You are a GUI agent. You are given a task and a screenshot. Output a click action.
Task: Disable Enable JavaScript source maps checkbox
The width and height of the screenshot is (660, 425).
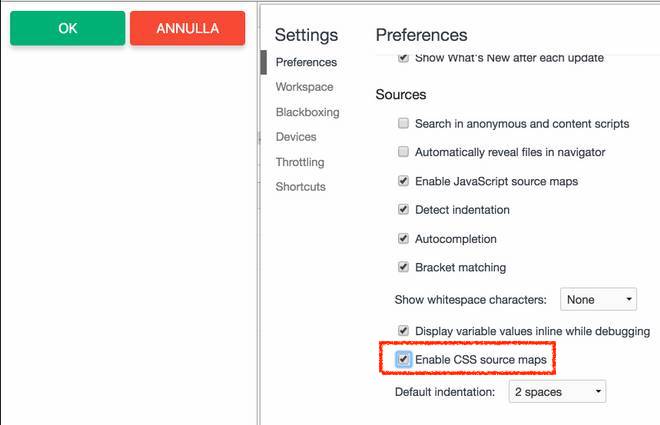click(x=404, y=182)
